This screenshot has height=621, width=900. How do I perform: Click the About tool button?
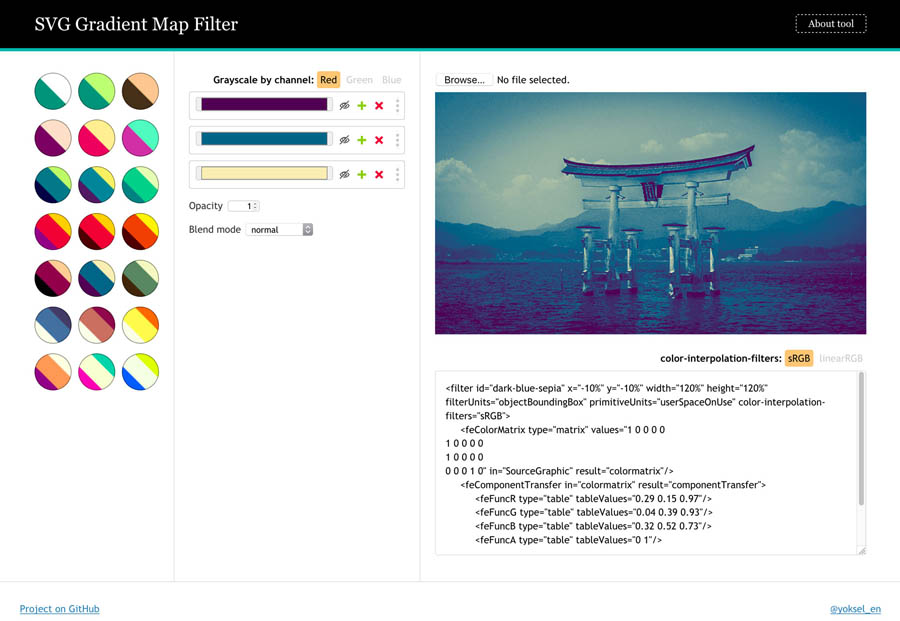[x=830, y=24]
